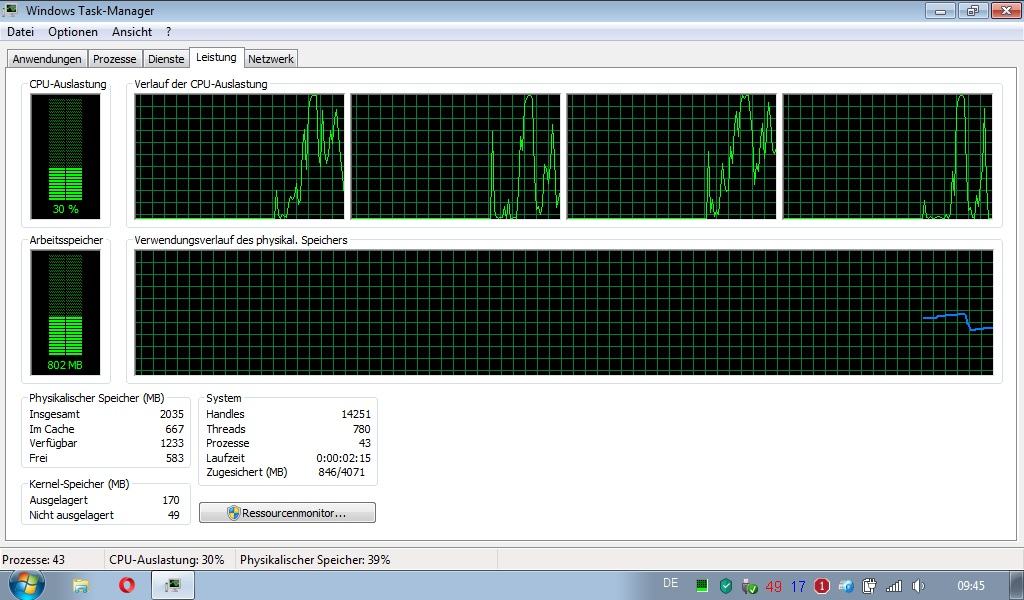Screen dimensions: 1024x600
Task: Click the first CPU core history graph
Action: click(239, 156)
